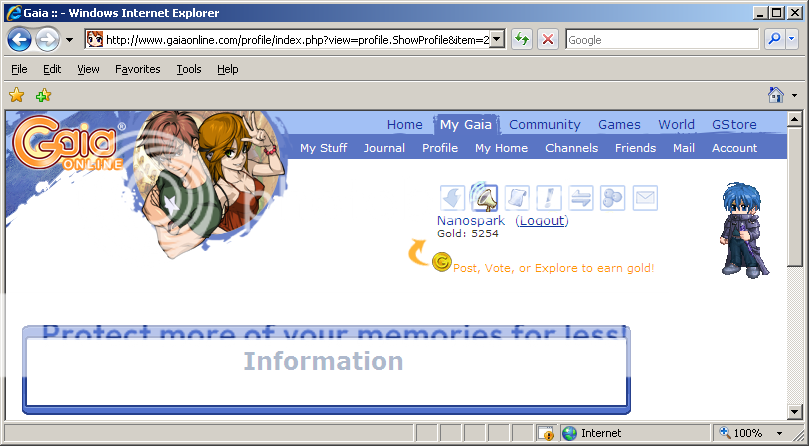Go to My Home link
The image size is (809, 446).
(501, 148)
